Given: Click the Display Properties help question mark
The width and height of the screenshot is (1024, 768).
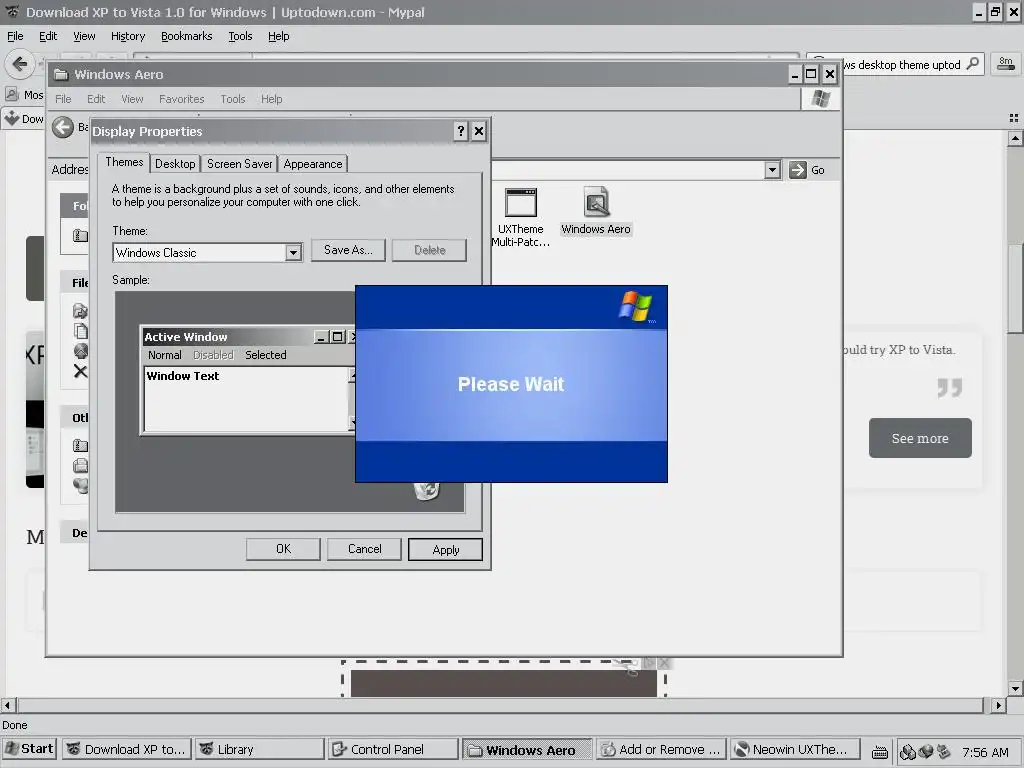Looking at the screenshot, I should point(460,131).
